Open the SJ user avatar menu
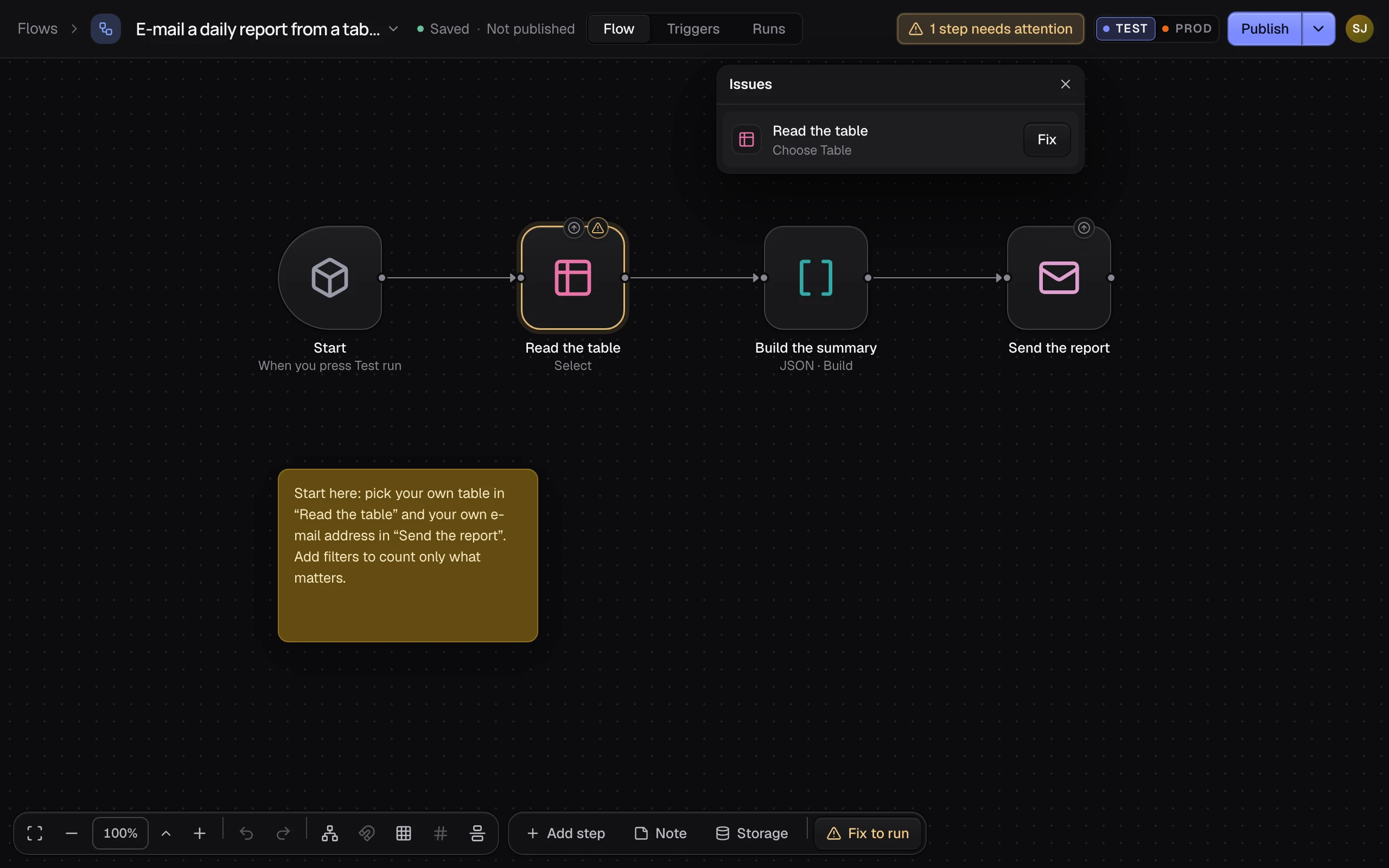 point(1359,29)
